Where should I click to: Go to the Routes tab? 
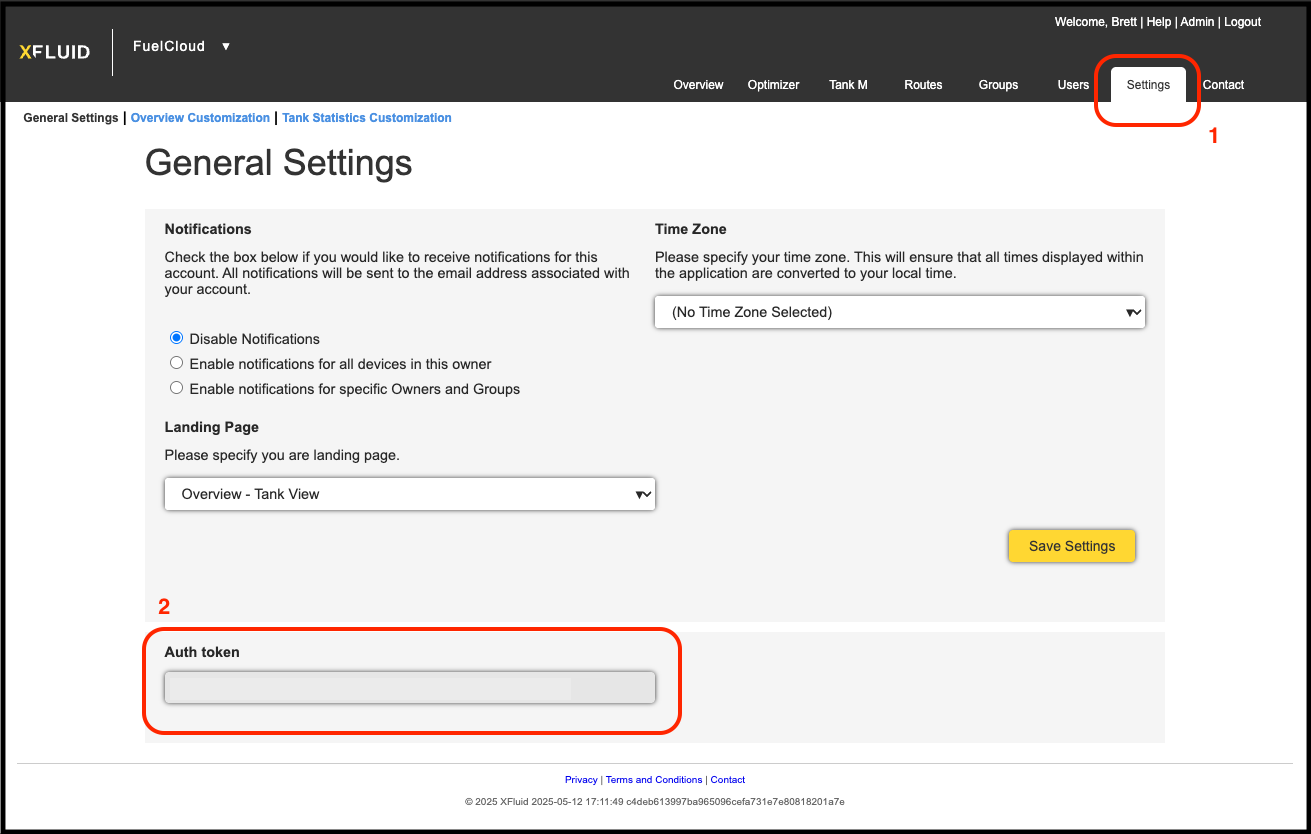pyautogui.click(x=923, y=85)
